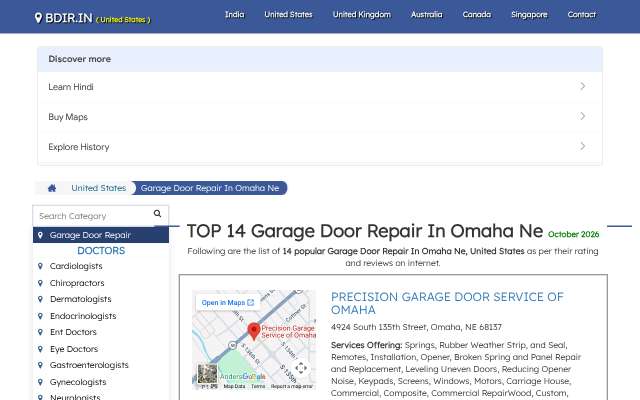Screen dimensions: 640x400
Task: Click the home breadcrumb icon
Action: click(52, 188)
